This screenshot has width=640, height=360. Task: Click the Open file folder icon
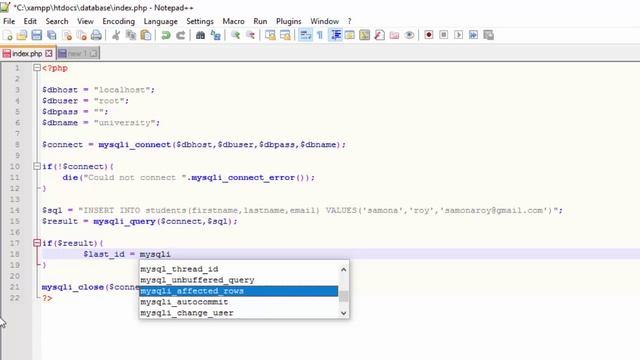[22, 35]
